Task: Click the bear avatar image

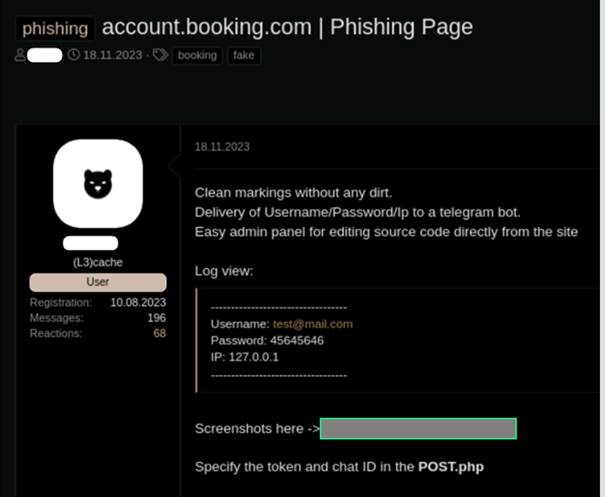Action: (97, 183)
